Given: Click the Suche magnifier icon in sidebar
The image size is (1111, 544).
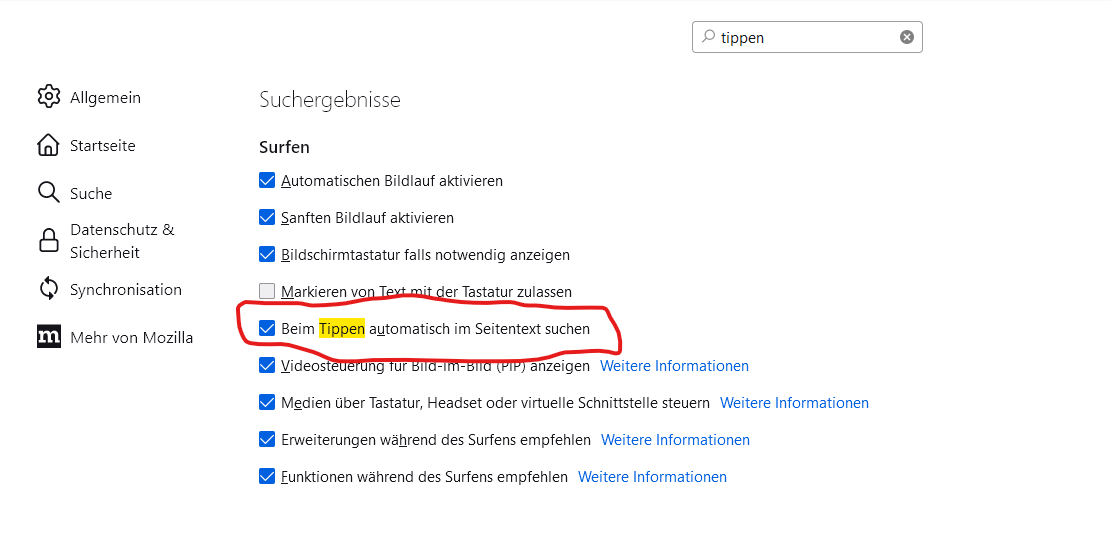Looking at the screenshot, I should [x=48, y=193].
